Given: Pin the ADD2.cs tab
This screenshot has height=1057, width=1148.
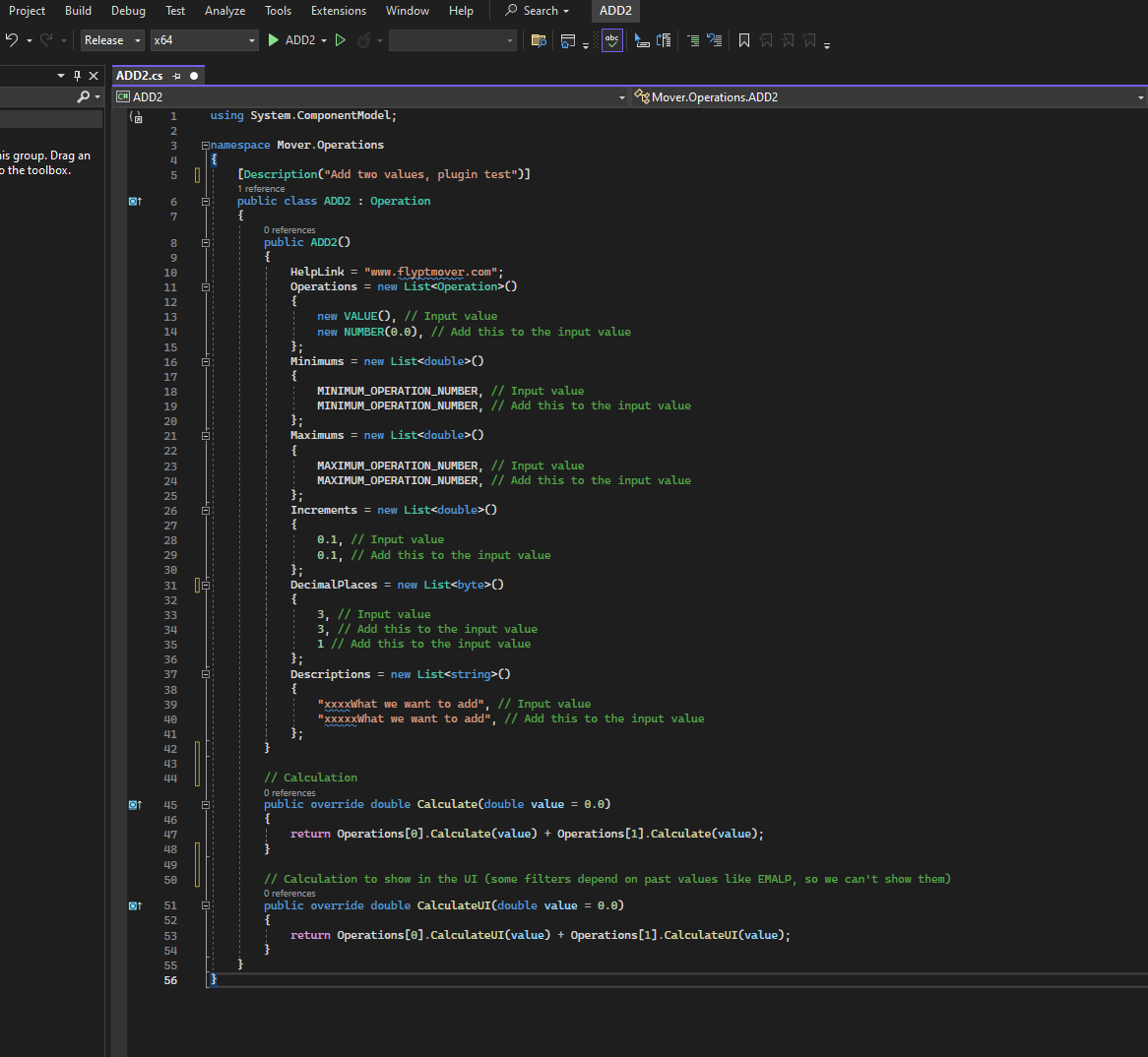Looking at the screenshot, I should coord(176,76).
